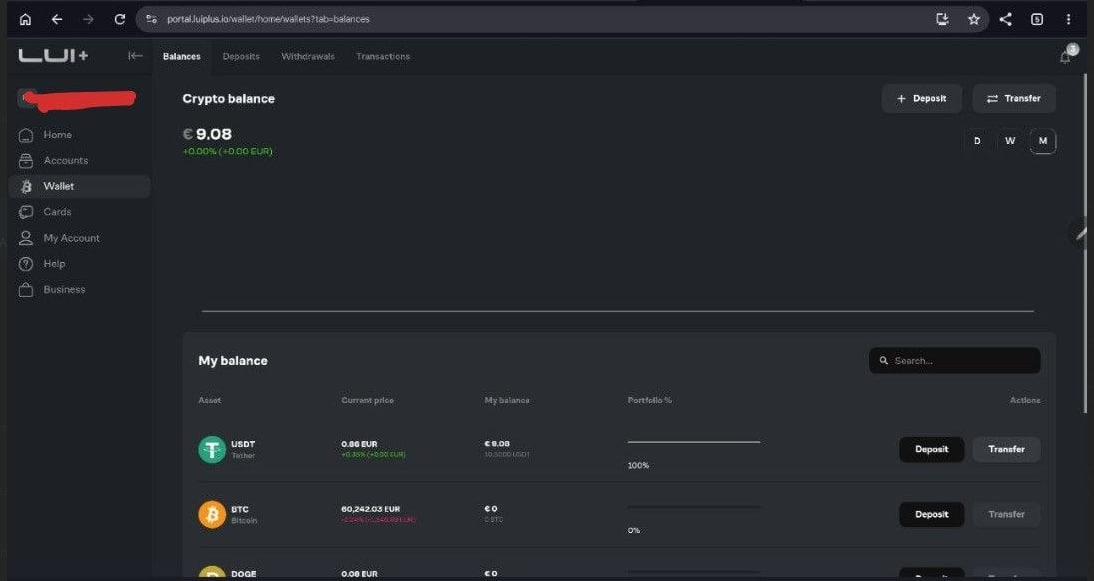
Task: Click the USDT Tether coin icon
Action: (x=212, y=449)
